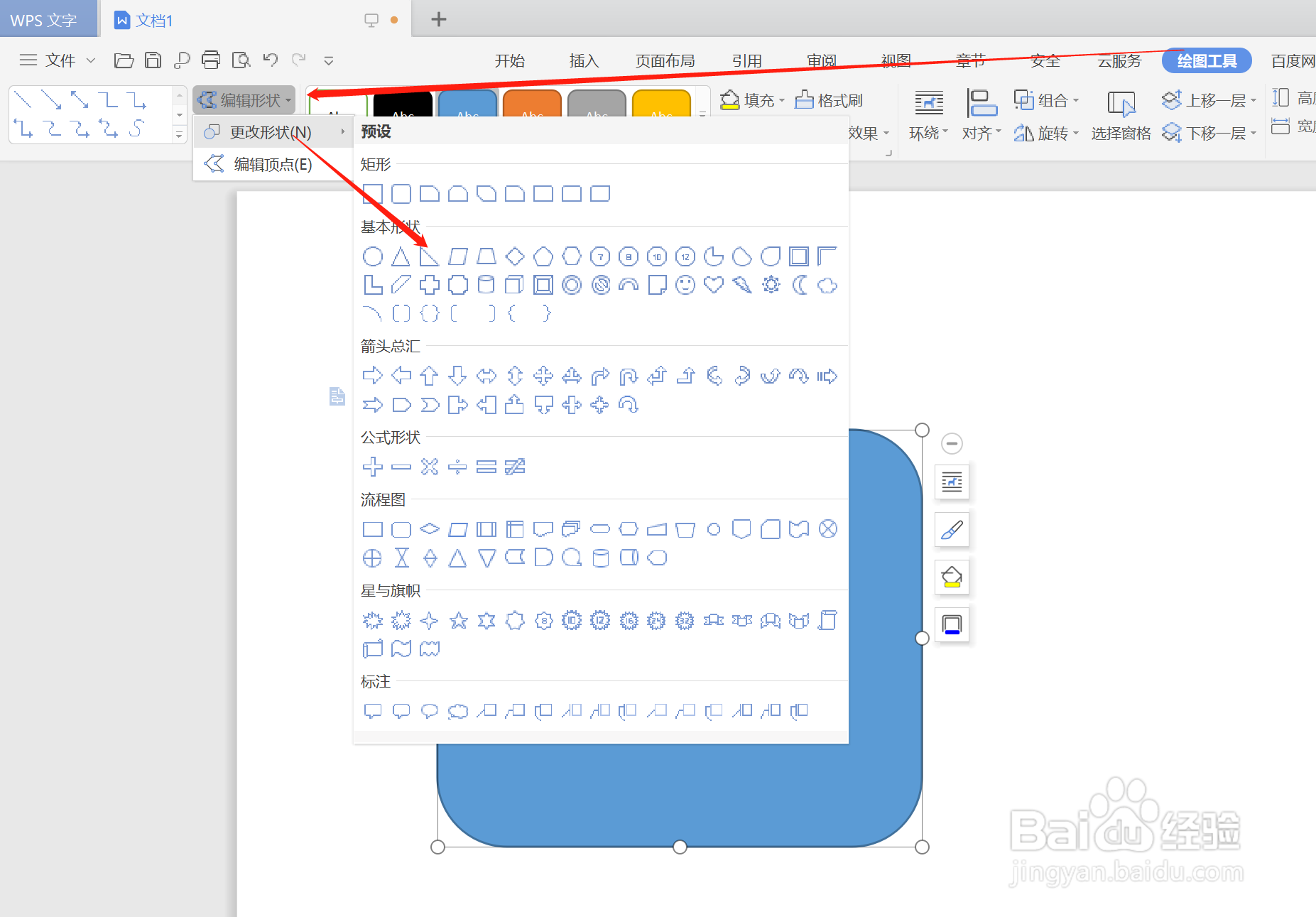Image resolution: width=1316 pixels, height=917 pixels.
Task: Select the Drawing Tools tab
Action: pos(1207,61)
